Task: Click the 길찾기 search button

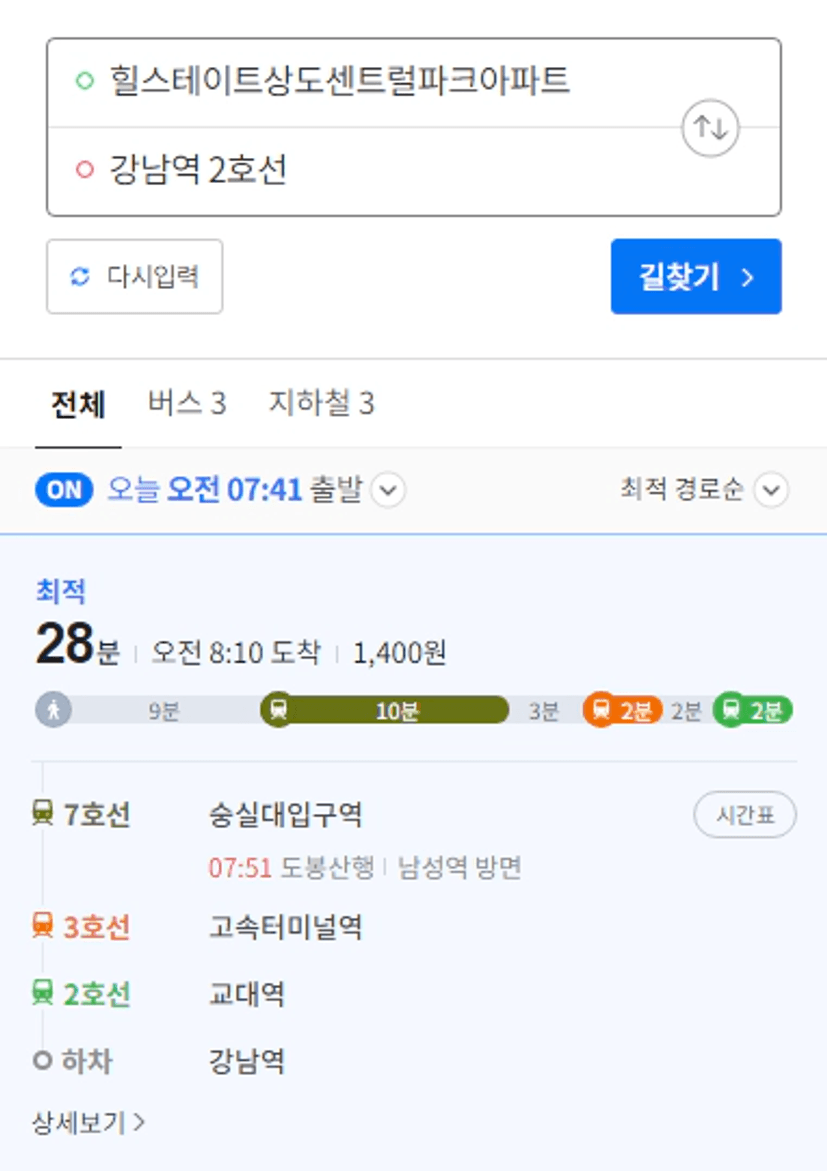Action: (x=696, y=276)
